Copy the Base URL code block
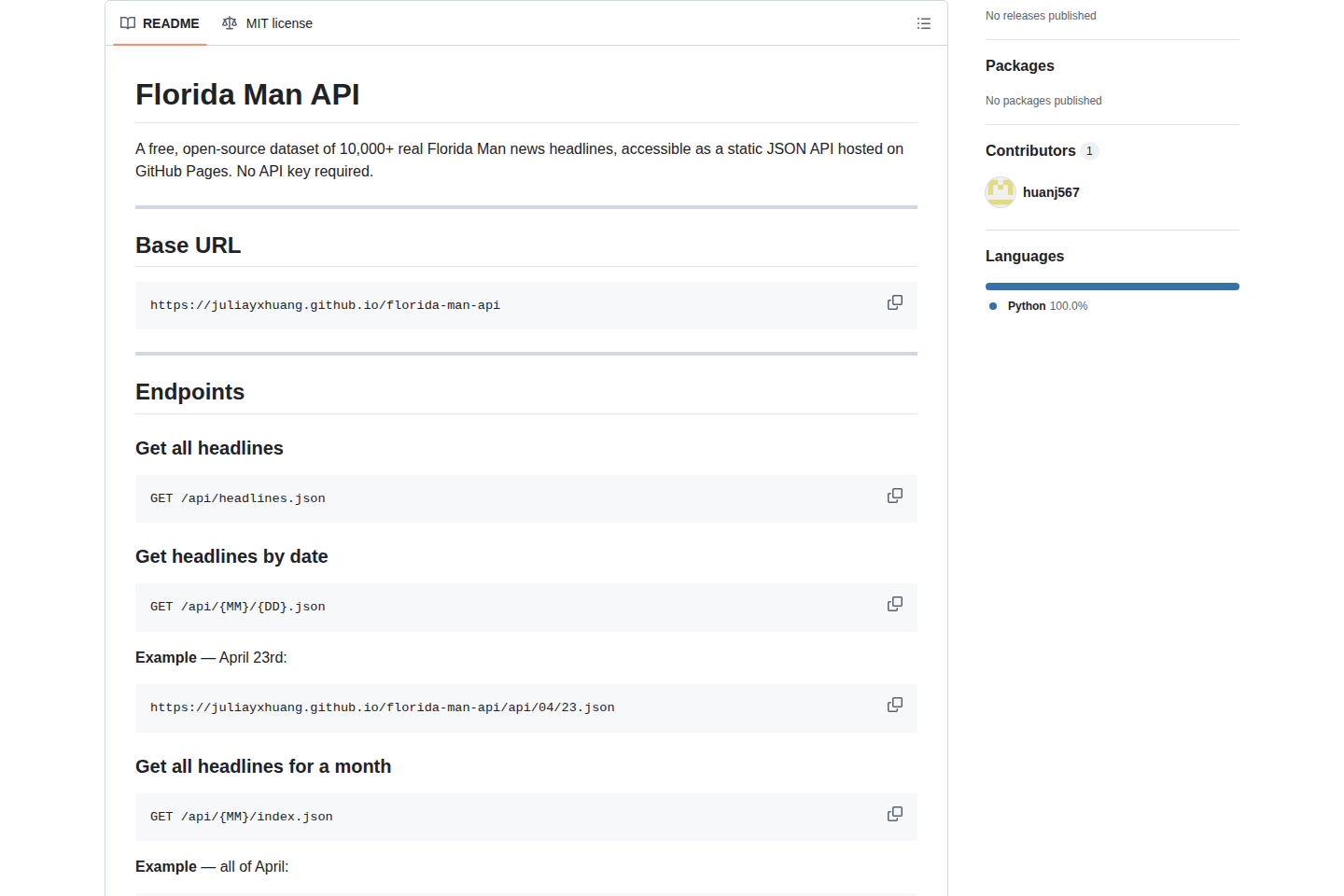This screenshot has height=896, width=1344. point(895,302)
